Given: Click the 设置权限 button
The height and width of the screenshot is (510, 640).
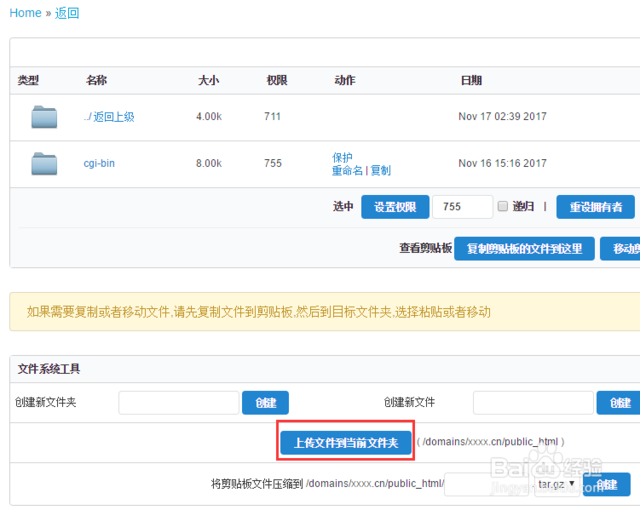Looking at the screenshot, I should (395, 207).
